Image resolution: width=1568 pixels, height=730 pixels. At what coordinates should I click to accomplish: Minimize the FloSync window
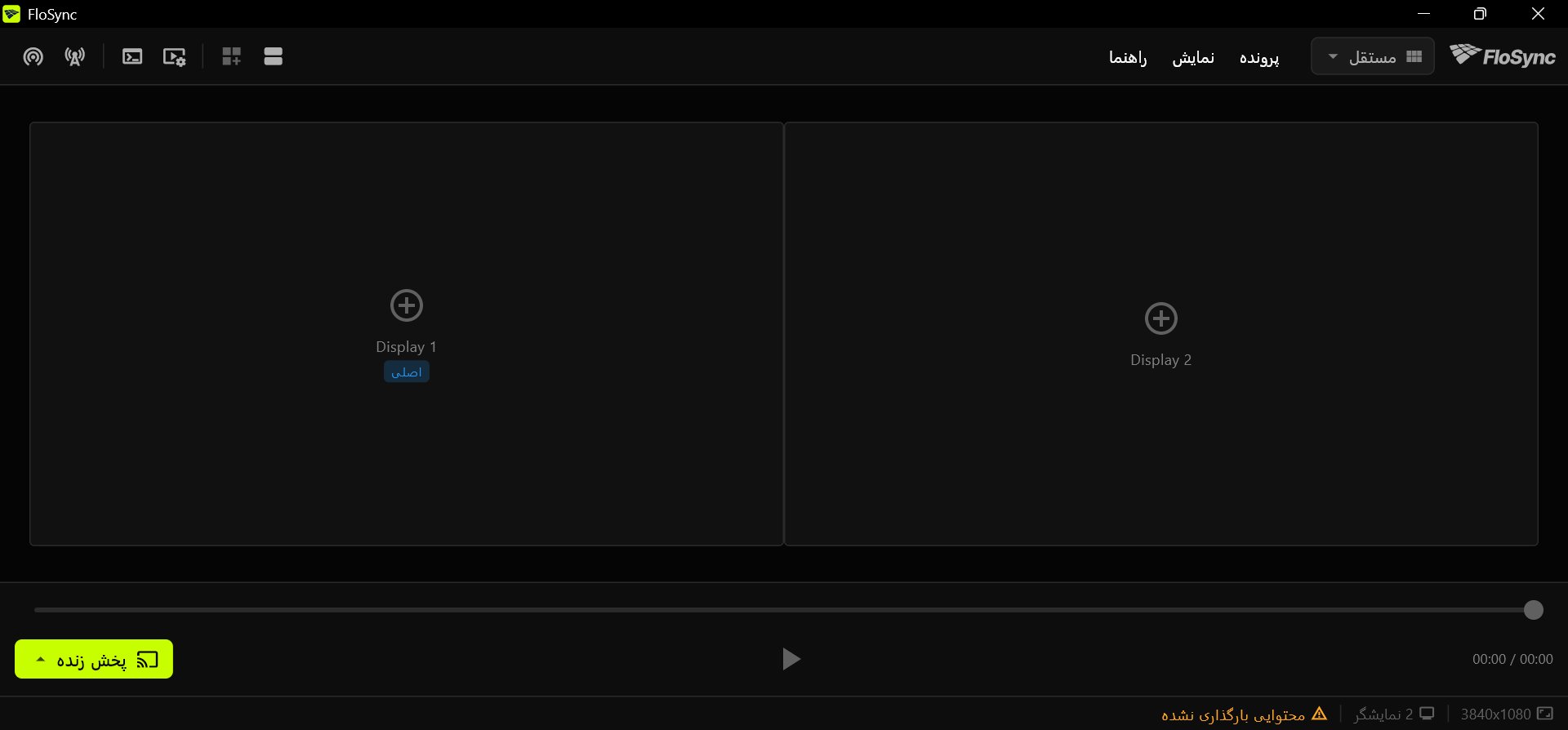[x=1424, y=14]
